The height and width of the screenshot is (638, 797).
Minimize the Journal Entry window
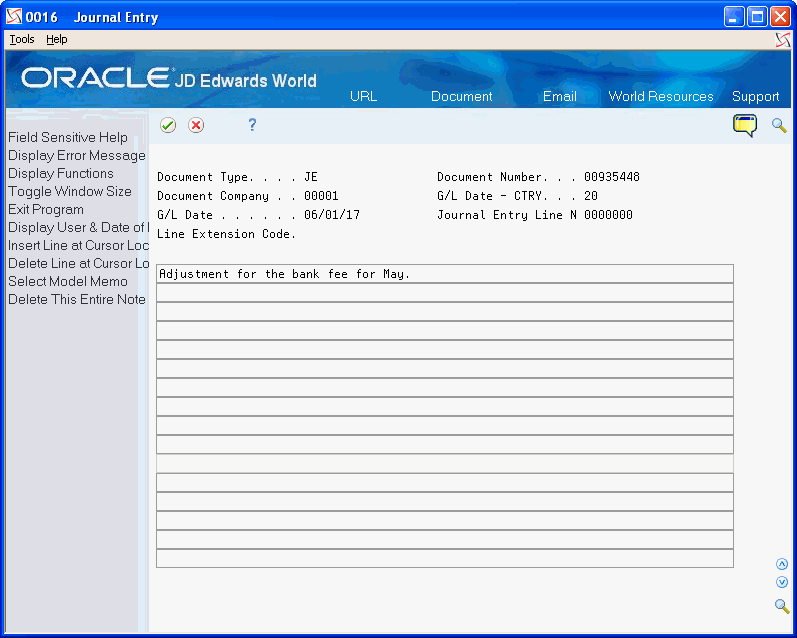click(x=734, y=17)
